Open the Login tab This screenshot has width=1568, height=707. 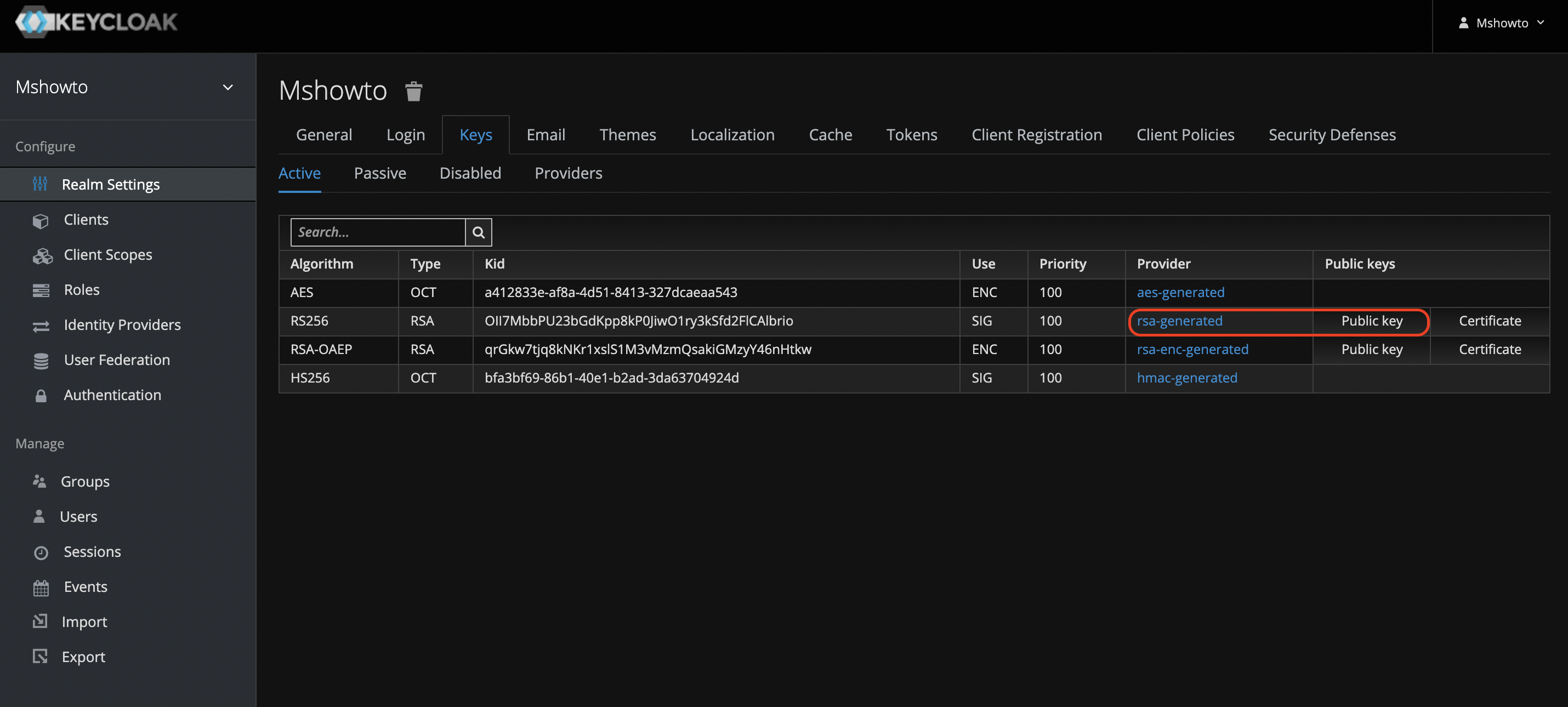[405, 134]
